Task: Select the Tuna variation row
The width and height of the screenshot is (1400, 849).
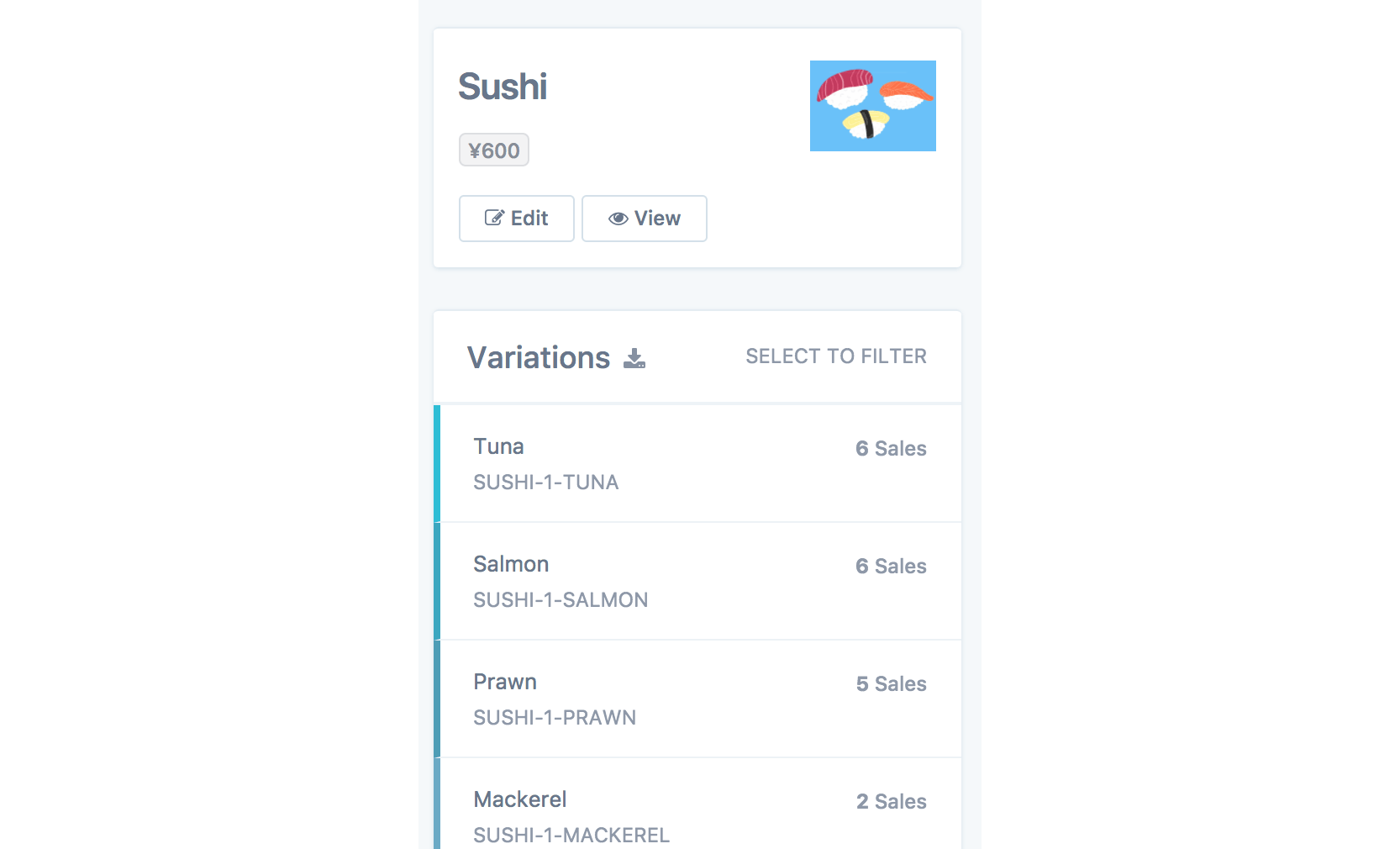Action: click(x=697, y=463)
